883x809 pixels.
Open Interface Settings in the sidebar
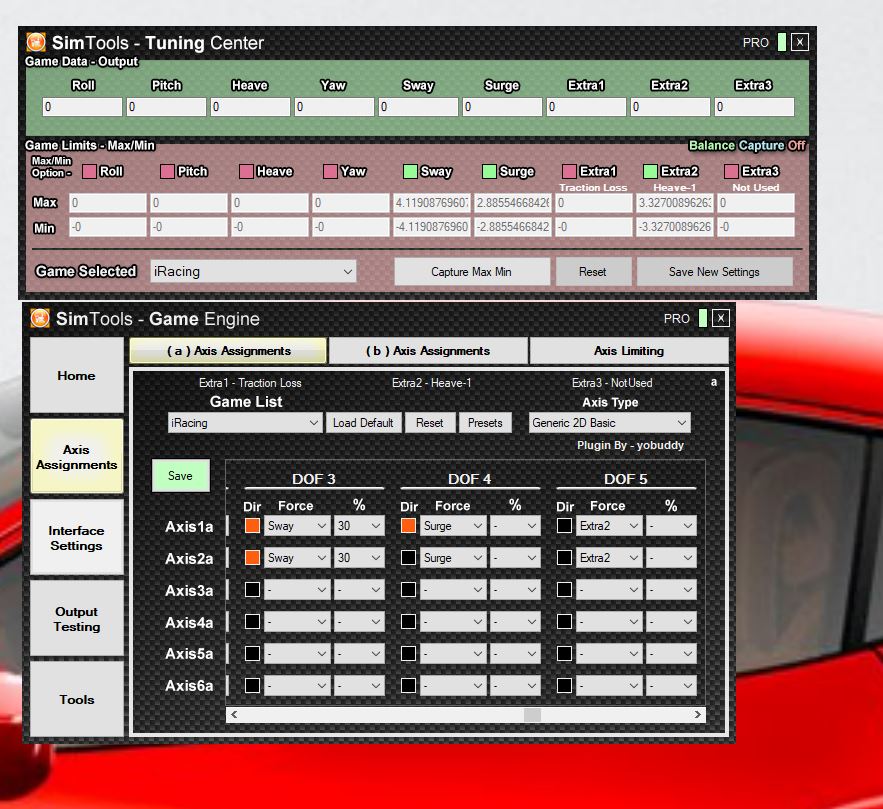[77, 538]
